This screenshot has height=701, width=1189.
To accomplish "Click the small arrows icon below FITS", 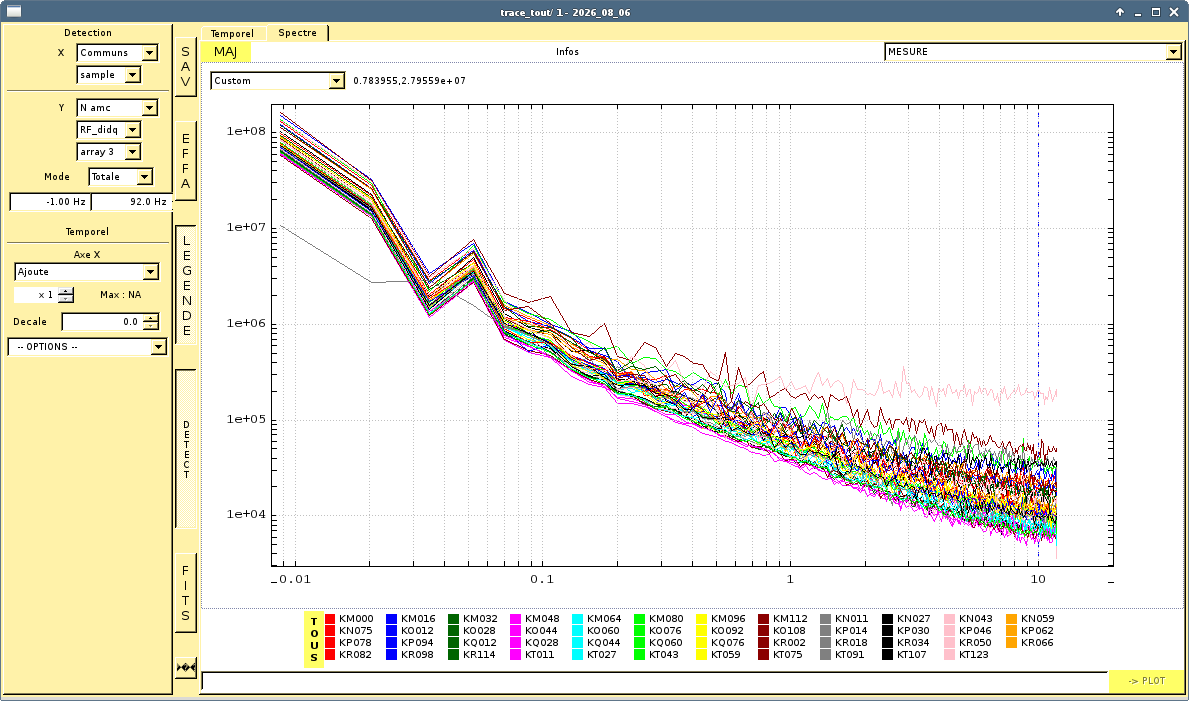I will coord(186,668).
